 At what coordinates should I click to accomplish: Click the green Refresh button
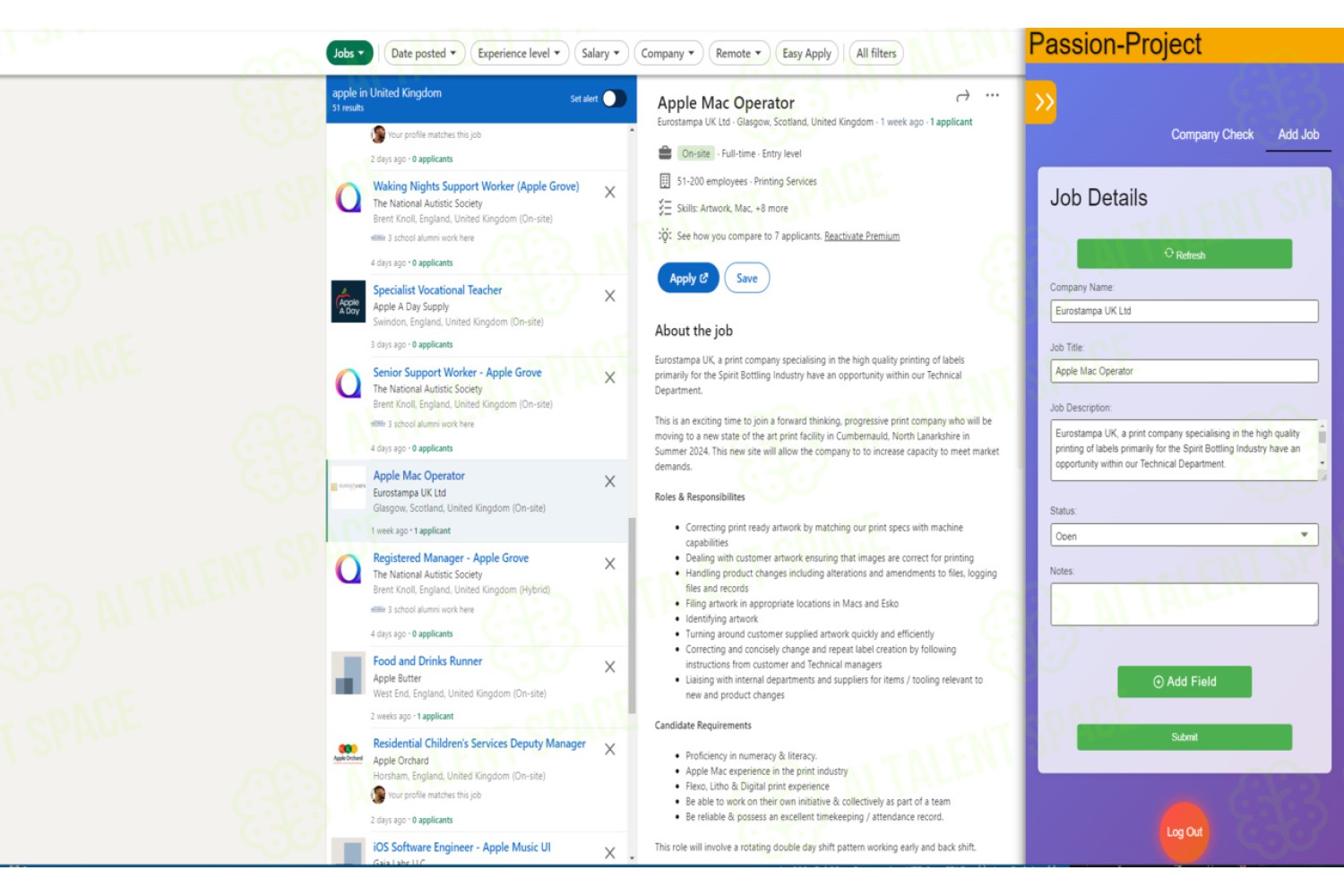point(1184,254)
